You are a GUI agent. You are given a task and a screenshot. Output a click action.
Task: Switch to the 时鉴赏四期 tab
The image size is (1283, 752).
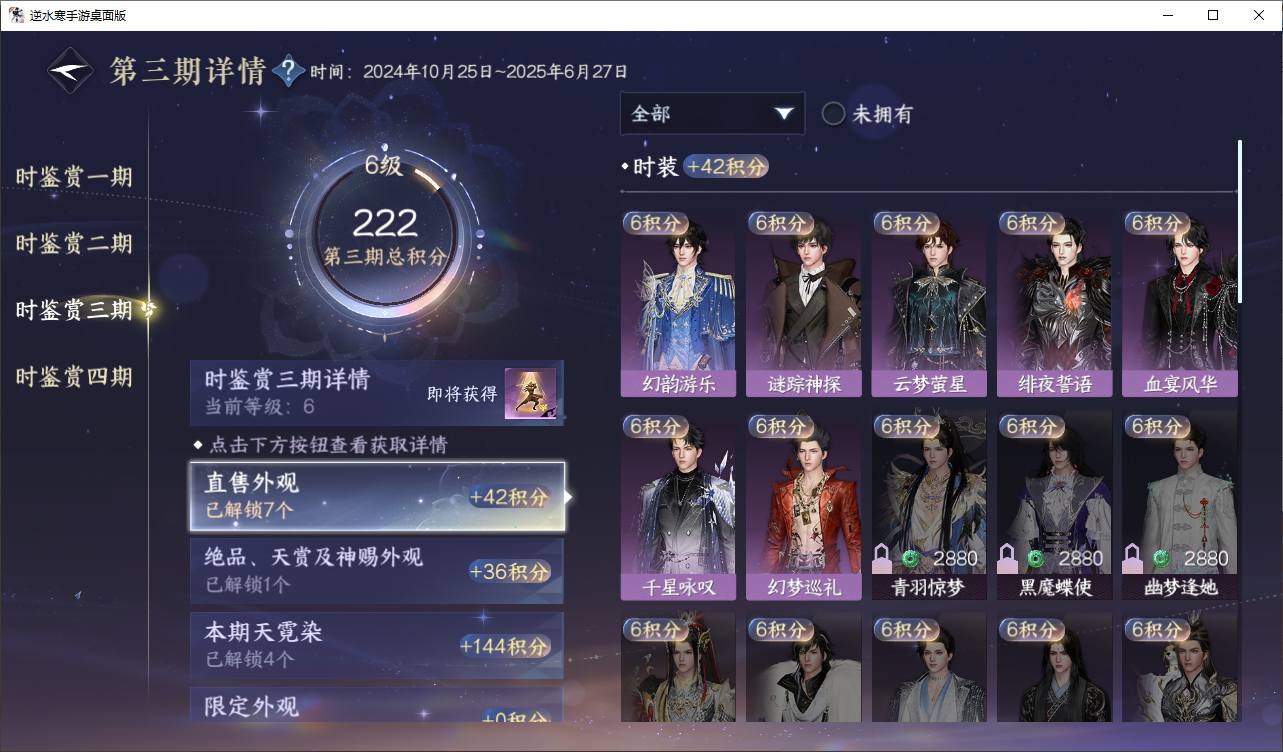[x=74, y=377]
